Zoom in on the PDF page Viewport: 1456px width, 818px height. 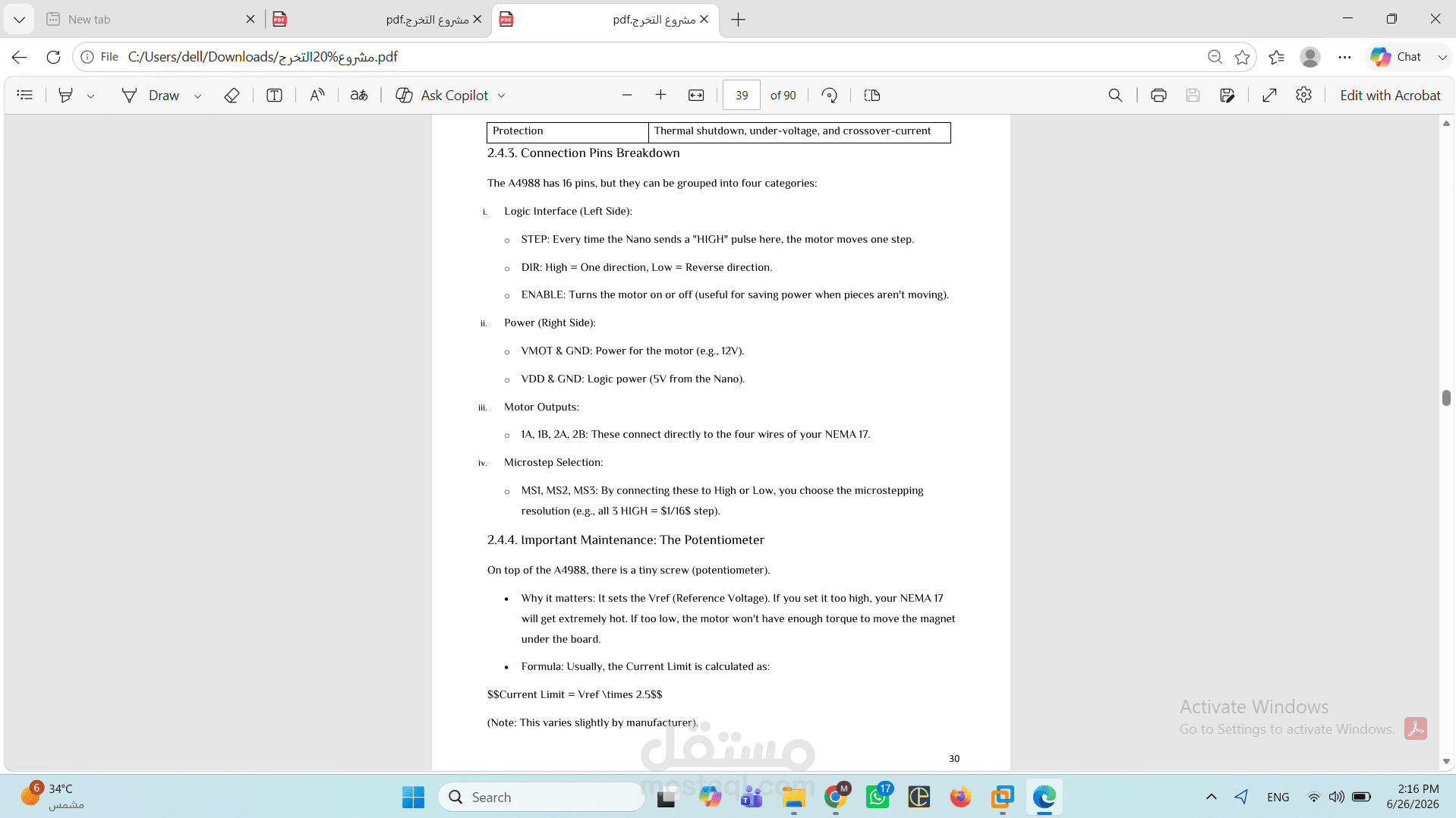(660, 95)
